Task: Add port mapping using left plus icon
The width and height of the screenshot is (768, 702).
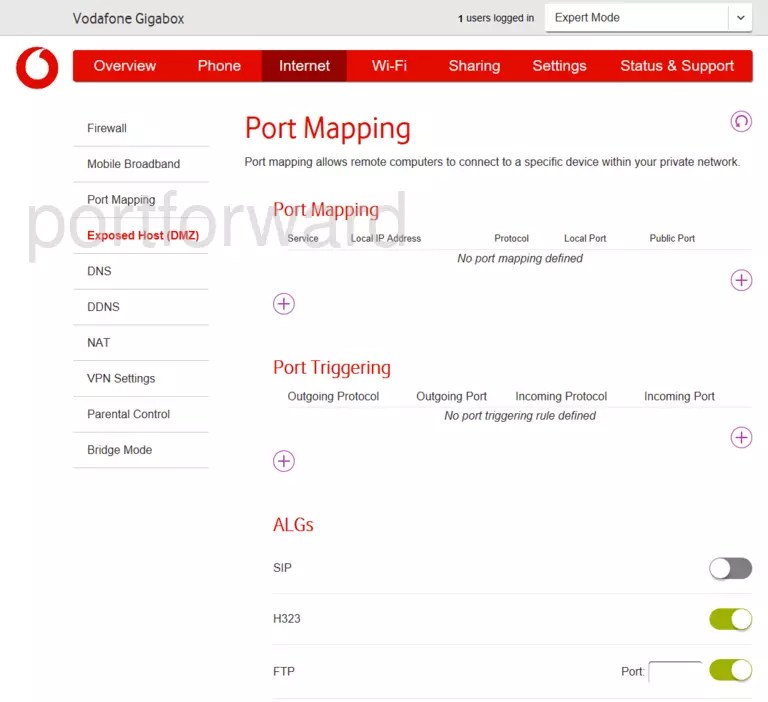Action: tap(284, 304)
